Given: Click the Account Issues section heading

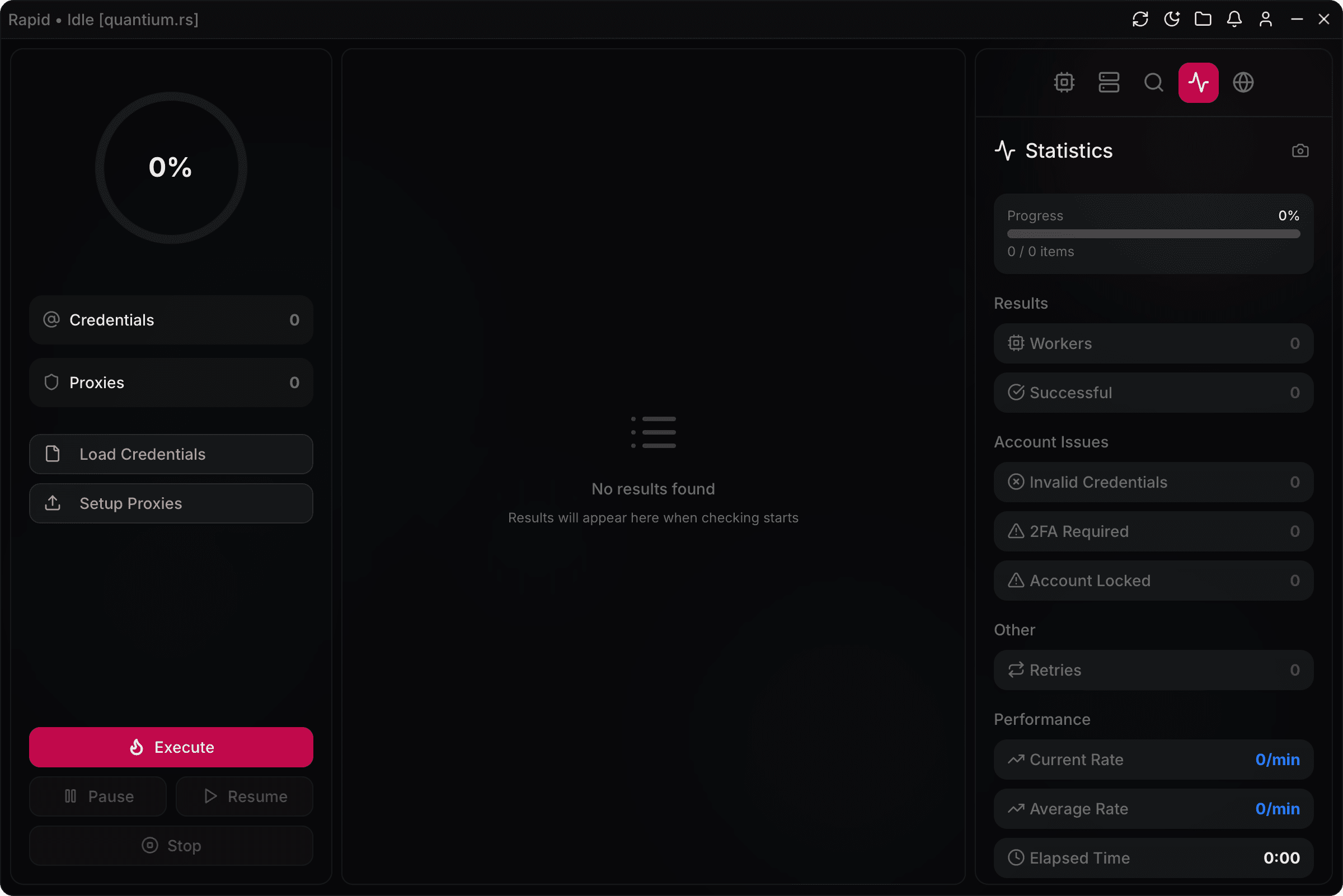Looking at the screenshot, I should pyautogui.click(x=1051, y=442).
